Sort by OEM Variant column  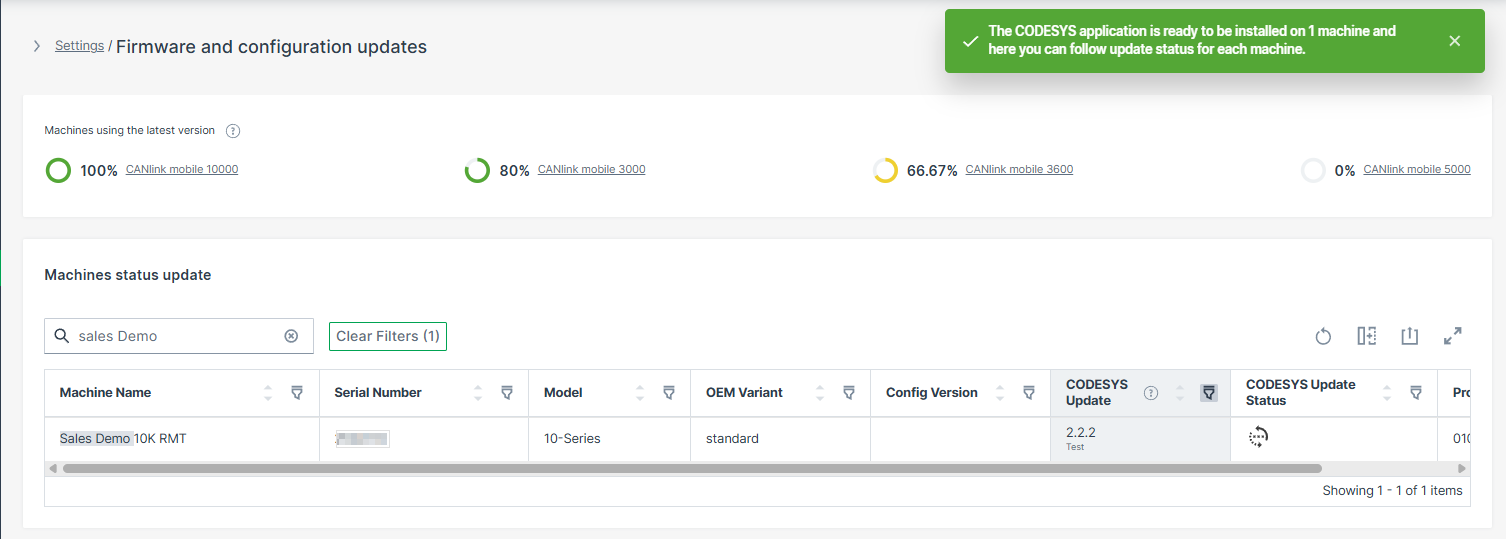[819, 393]
